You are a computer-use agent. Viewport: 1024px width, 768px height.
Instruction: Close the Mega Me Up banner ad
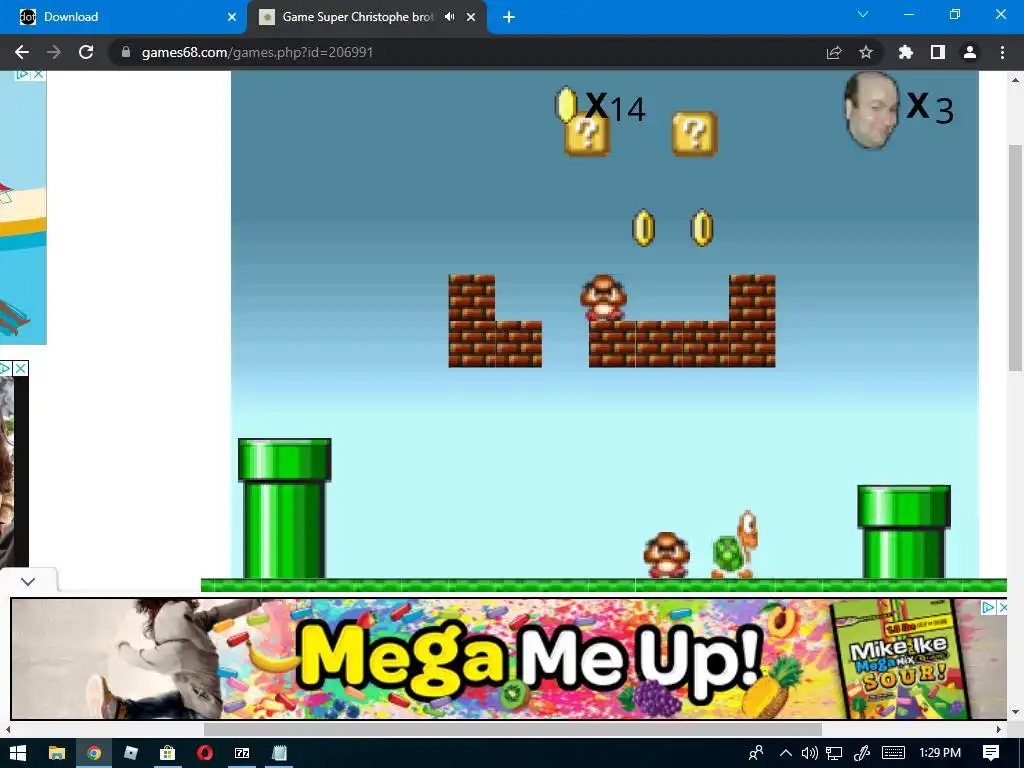point(1003,607)
